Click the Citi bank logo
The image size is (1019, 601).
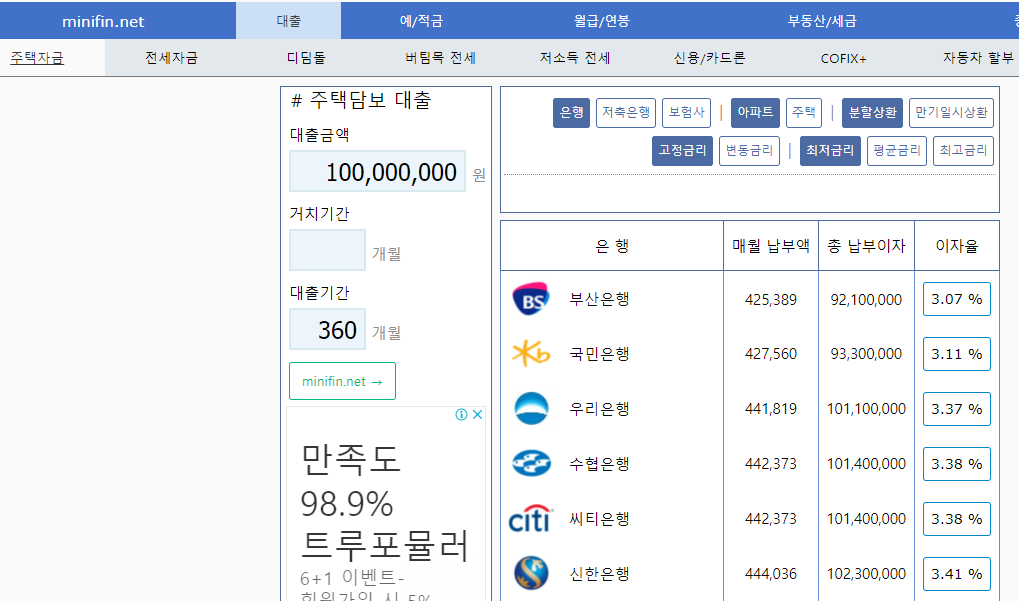pos(530,518)
